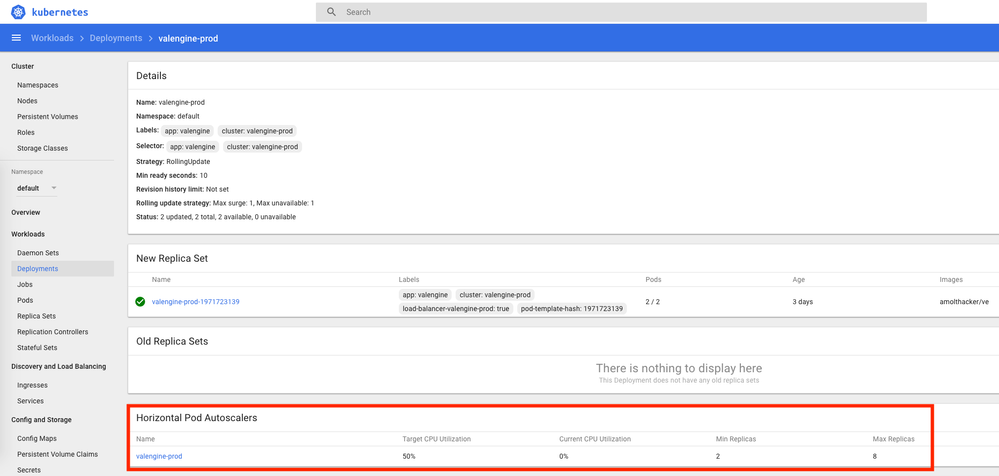Click Current CPU Utilization value 0%
999x476 pixels.
[564, 456]
